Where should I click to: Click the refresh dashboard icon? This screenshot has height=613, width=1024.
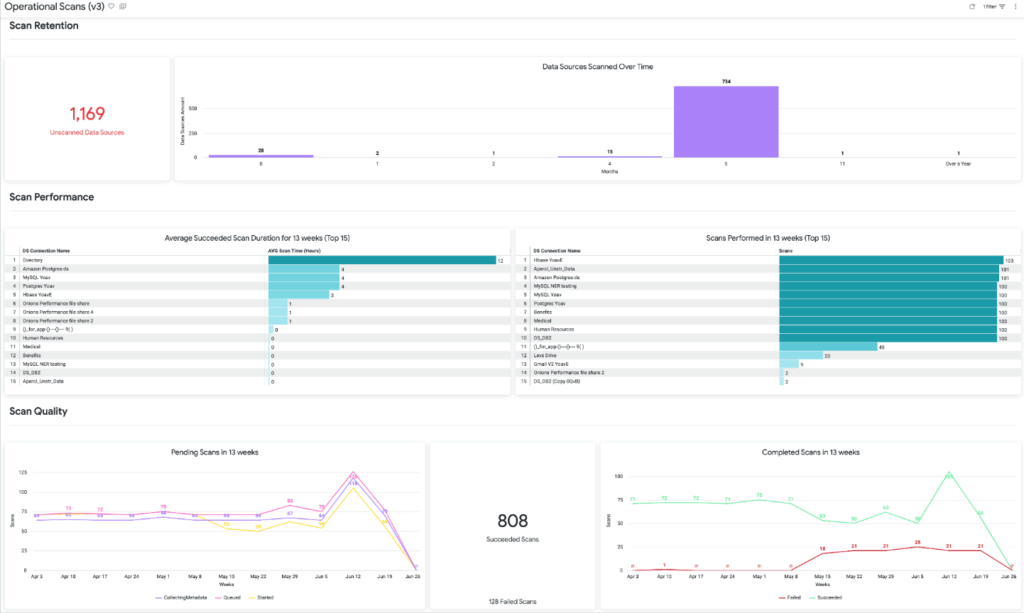972,7
